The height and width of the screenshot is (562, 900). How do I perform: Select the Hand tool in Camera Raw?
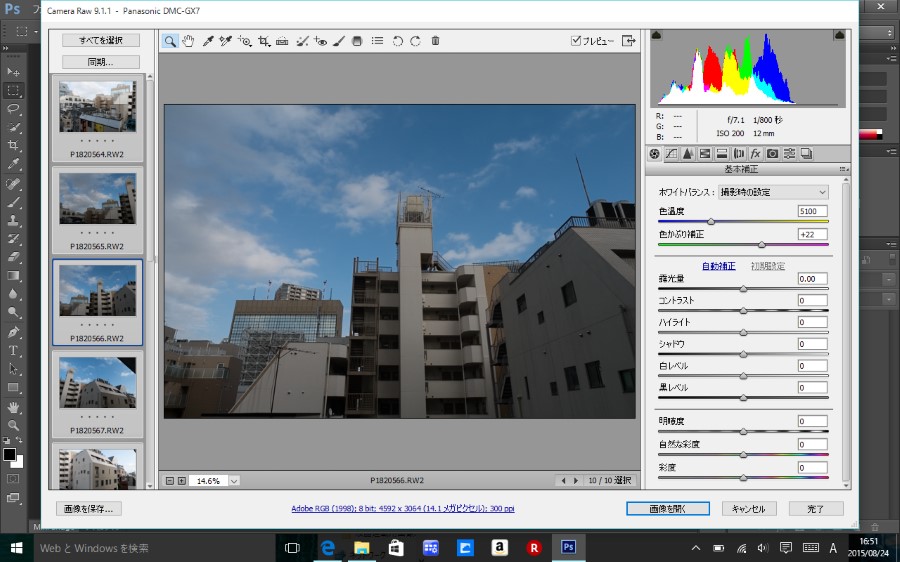pyautogui.click(x=188, y=41)
